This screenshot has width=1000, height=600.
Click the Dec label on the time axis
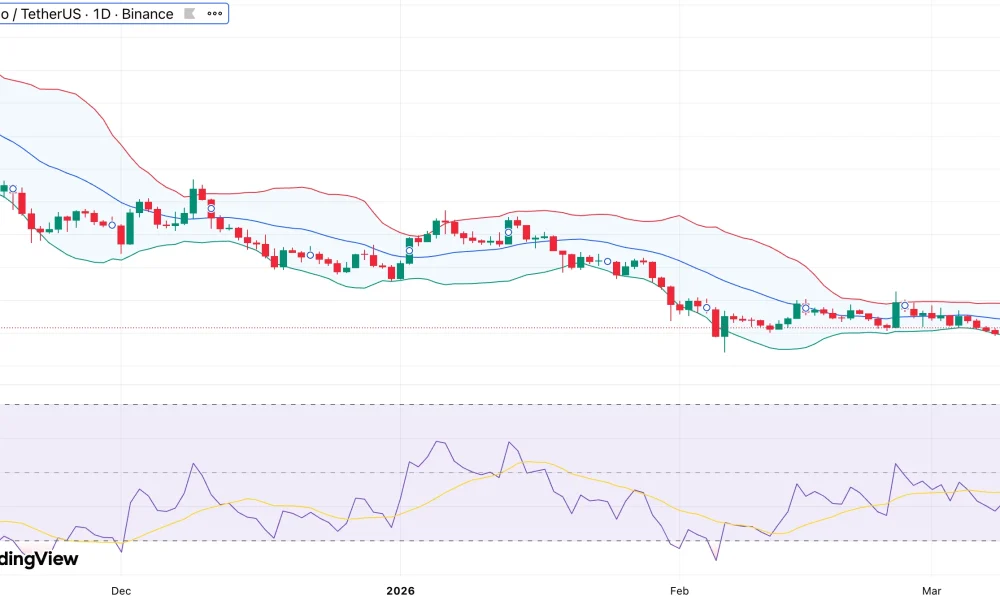point(120,591)
